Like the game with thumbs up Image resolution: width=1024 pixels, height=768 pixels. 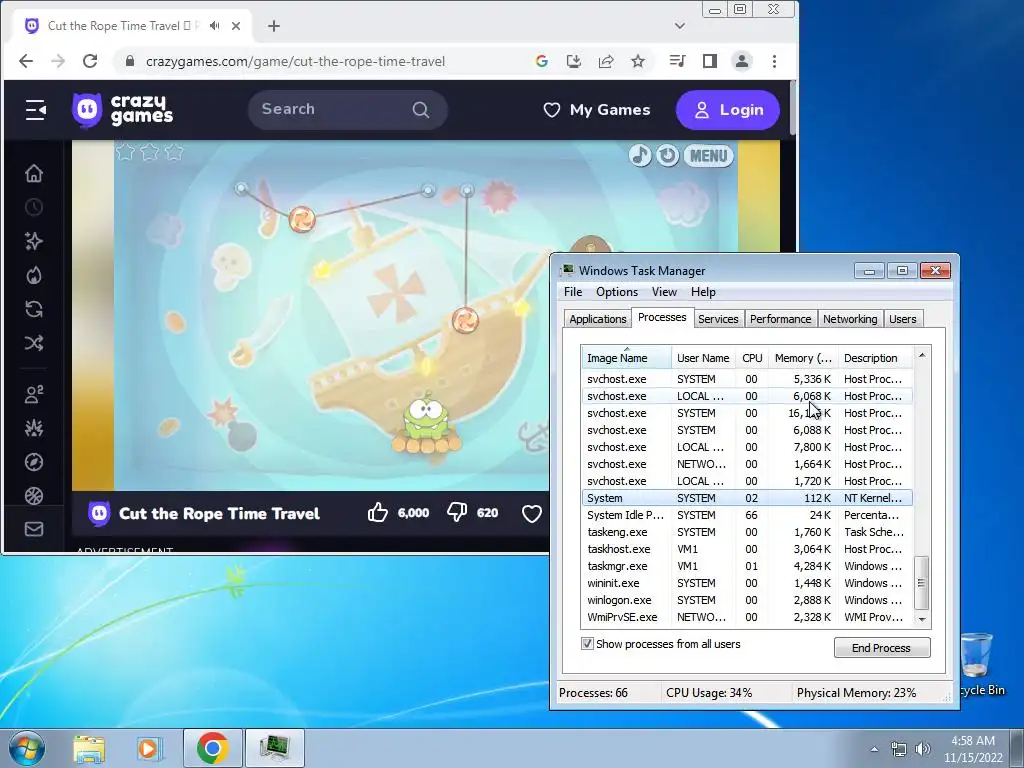pyautogui.click(x=377, y=513)
